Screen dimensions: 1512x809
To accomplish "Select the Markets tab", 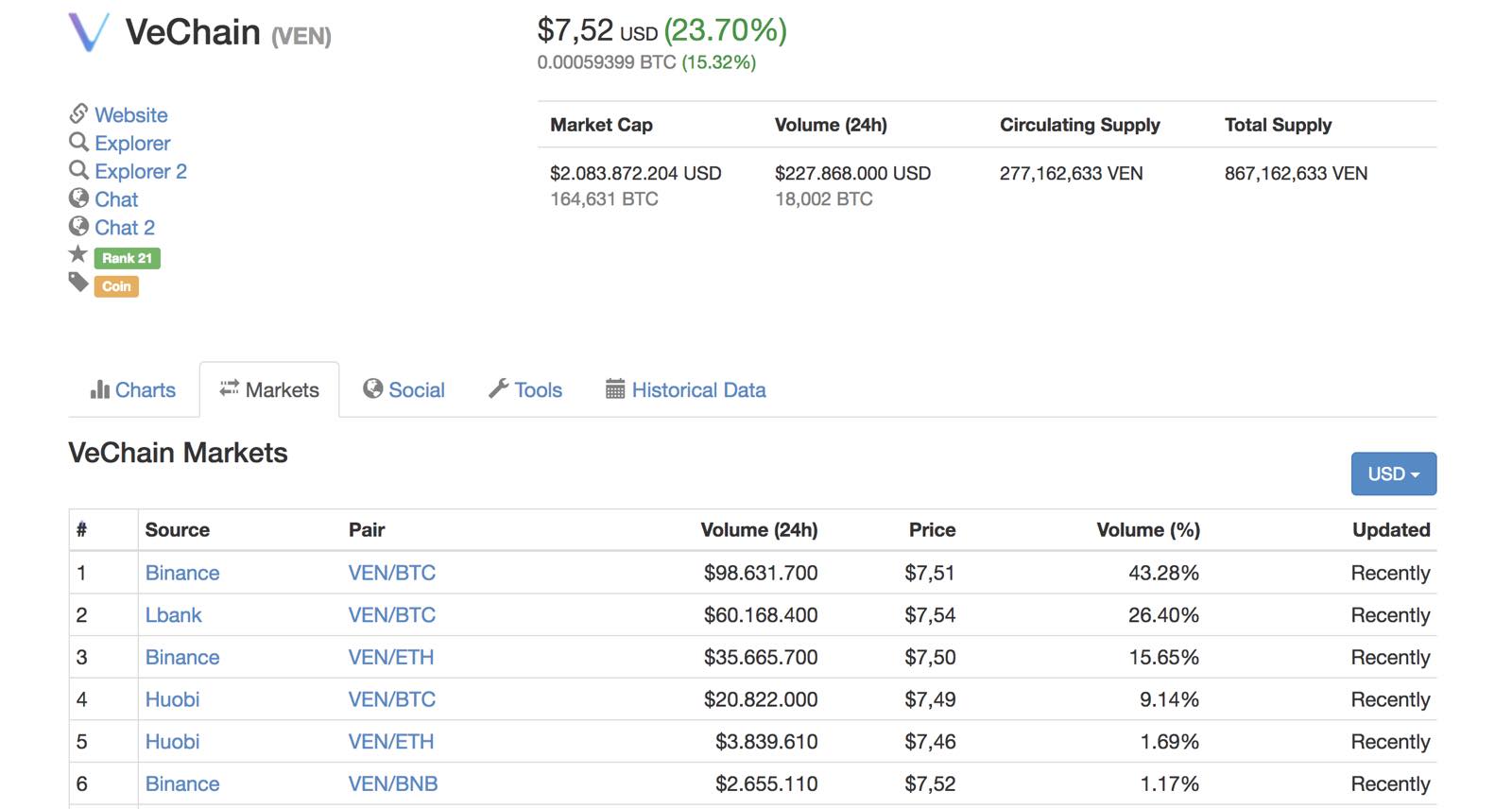I will (269, 389).
